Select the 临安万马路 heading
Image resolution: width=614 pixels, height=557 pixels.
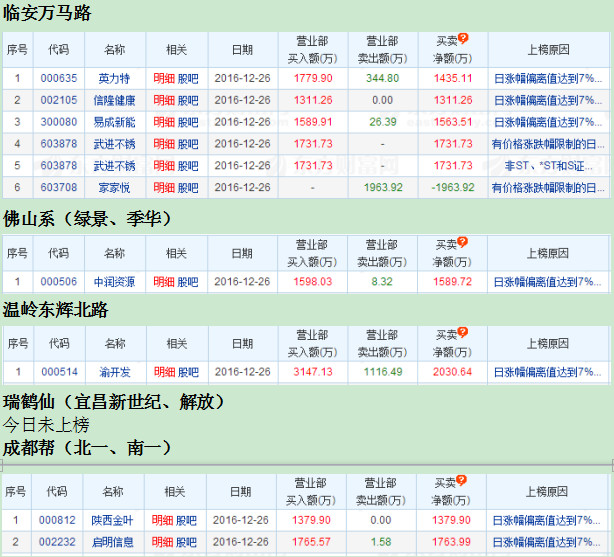tap(47, 13)
